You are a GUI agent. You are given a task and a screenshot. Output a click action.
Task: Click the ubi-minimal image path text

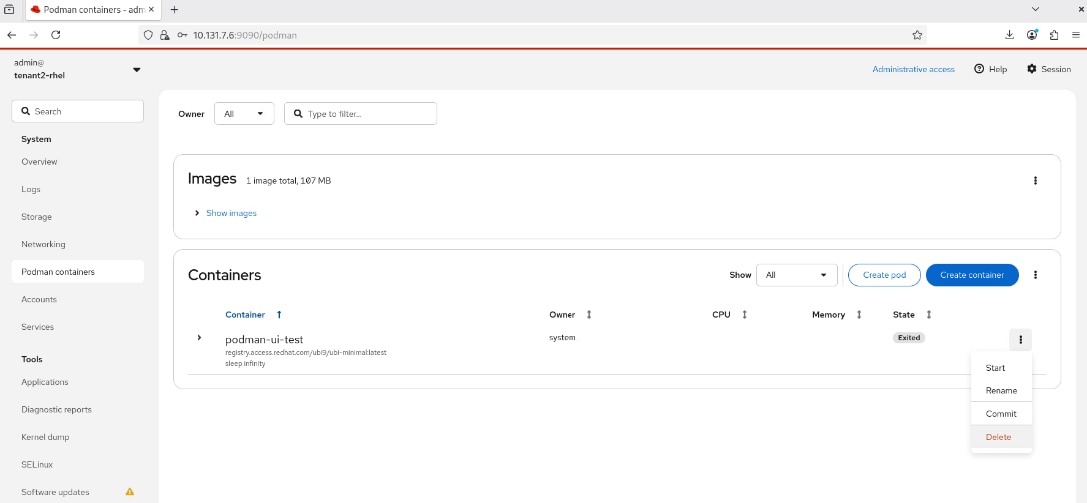coord(306,353)
